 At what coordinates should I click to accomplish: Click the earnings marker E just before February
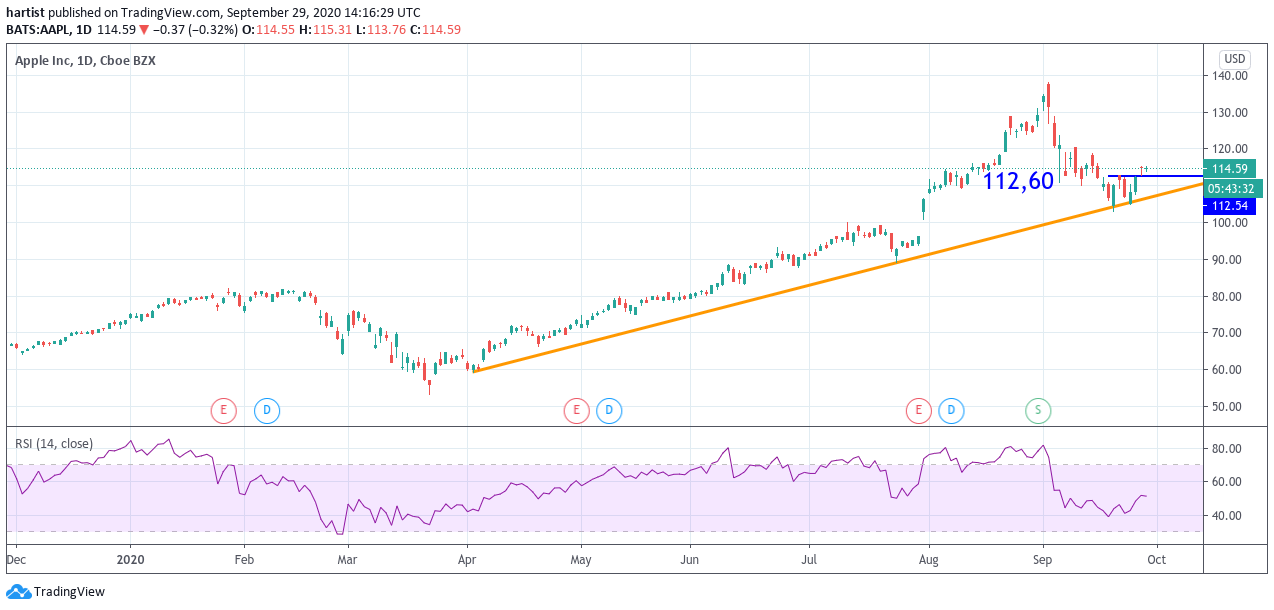click(223, 409)
